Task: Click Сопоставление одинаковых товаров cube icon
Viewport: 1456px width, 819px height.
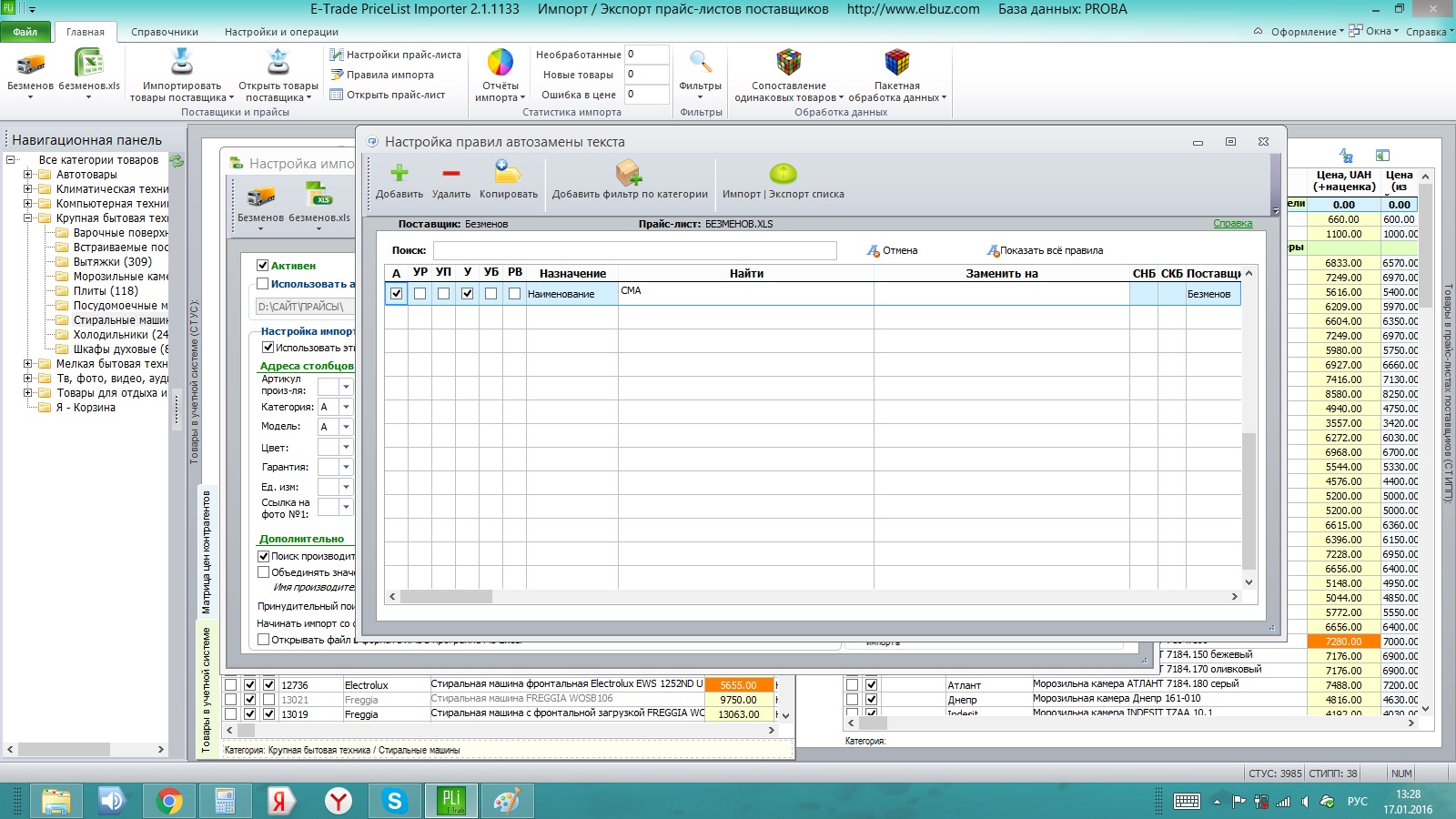Action: tap(788, 62)
